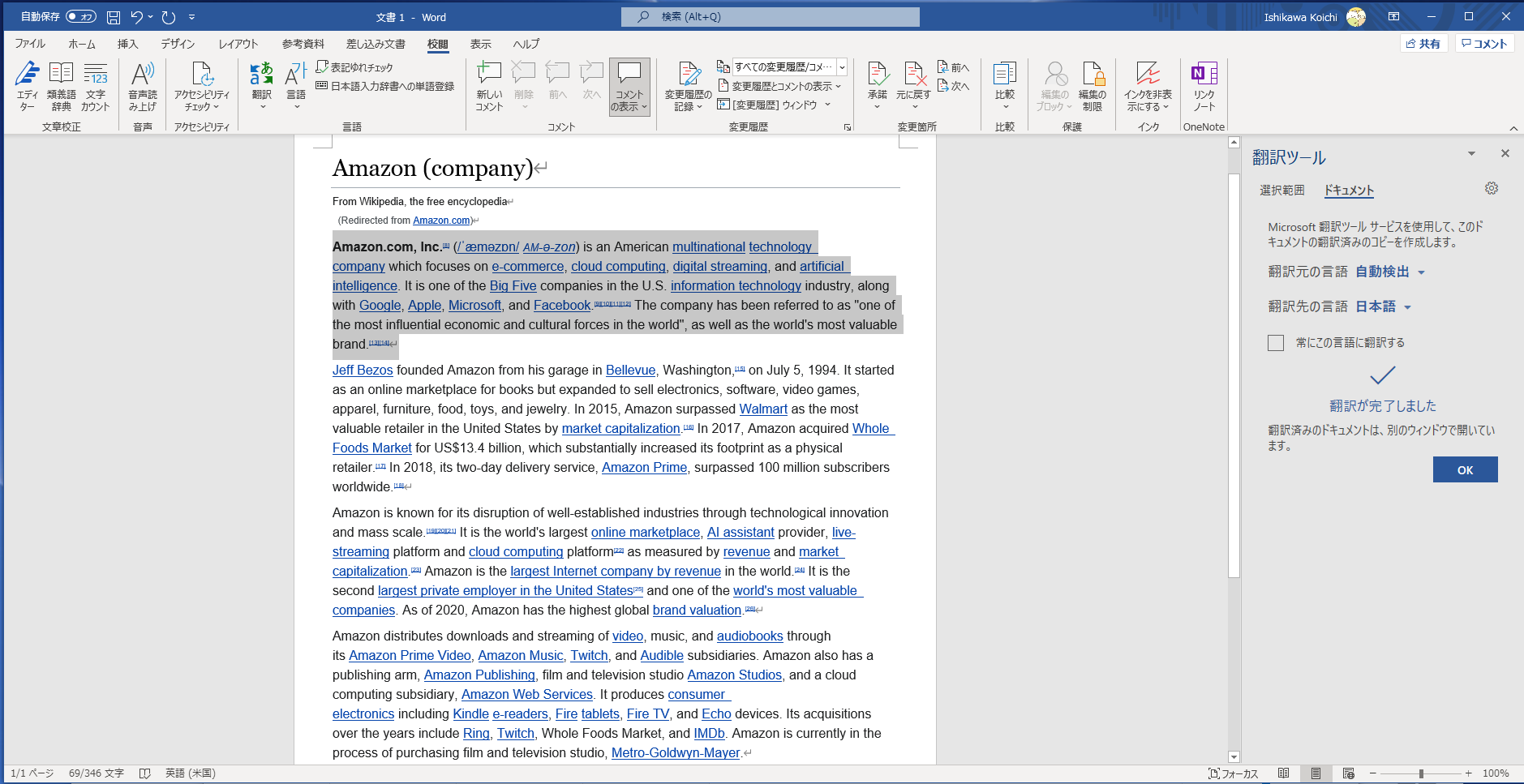Screen dimensions: 1524x784
Task: Click the English (英語 米国) language indicator
Action: click(x=191, y=773)
